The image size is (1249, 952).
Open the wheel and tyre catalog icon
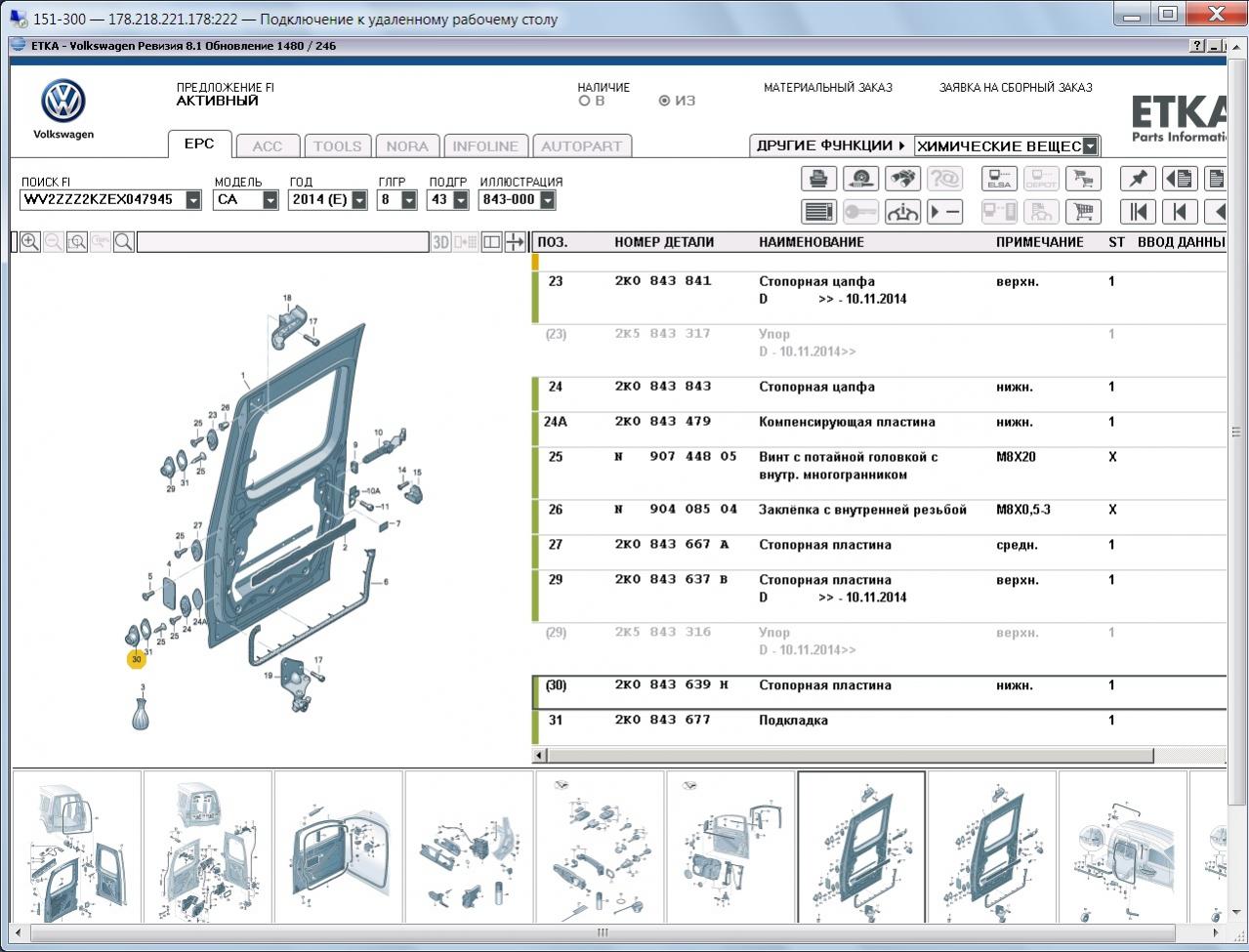[x=860, y=179]
